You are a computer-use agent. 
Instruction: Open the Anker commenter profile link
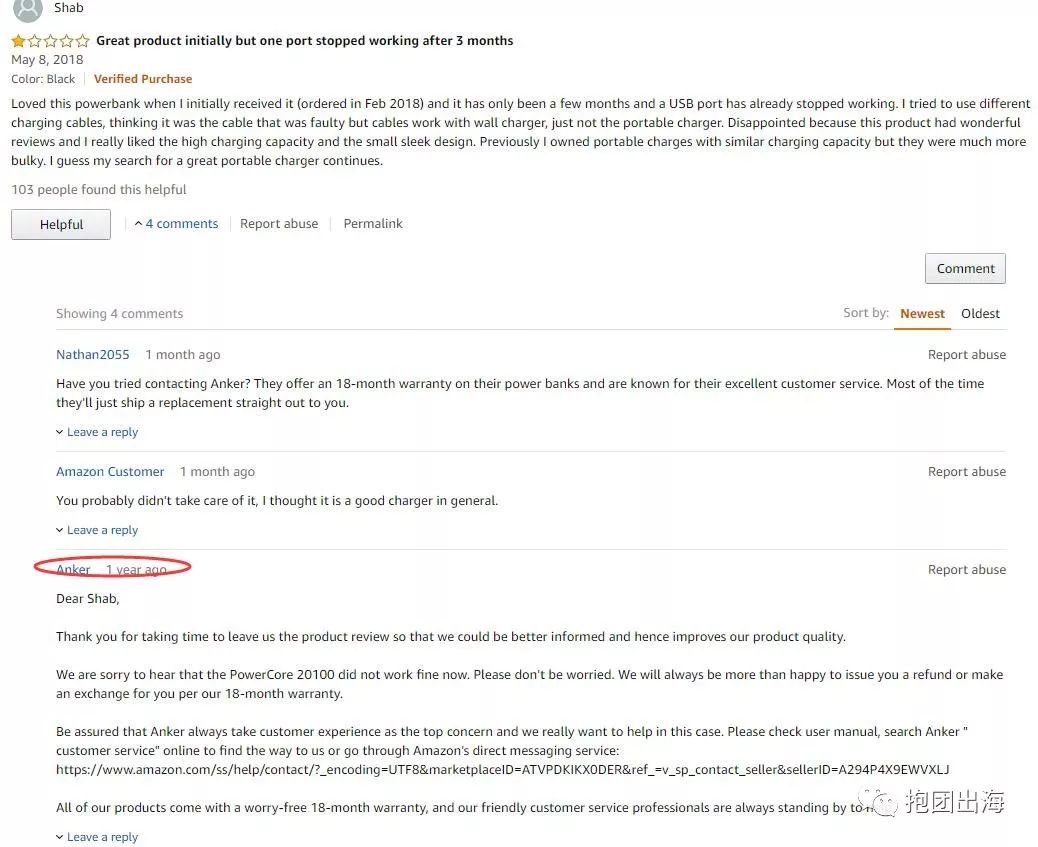click(x=73, y=570)
